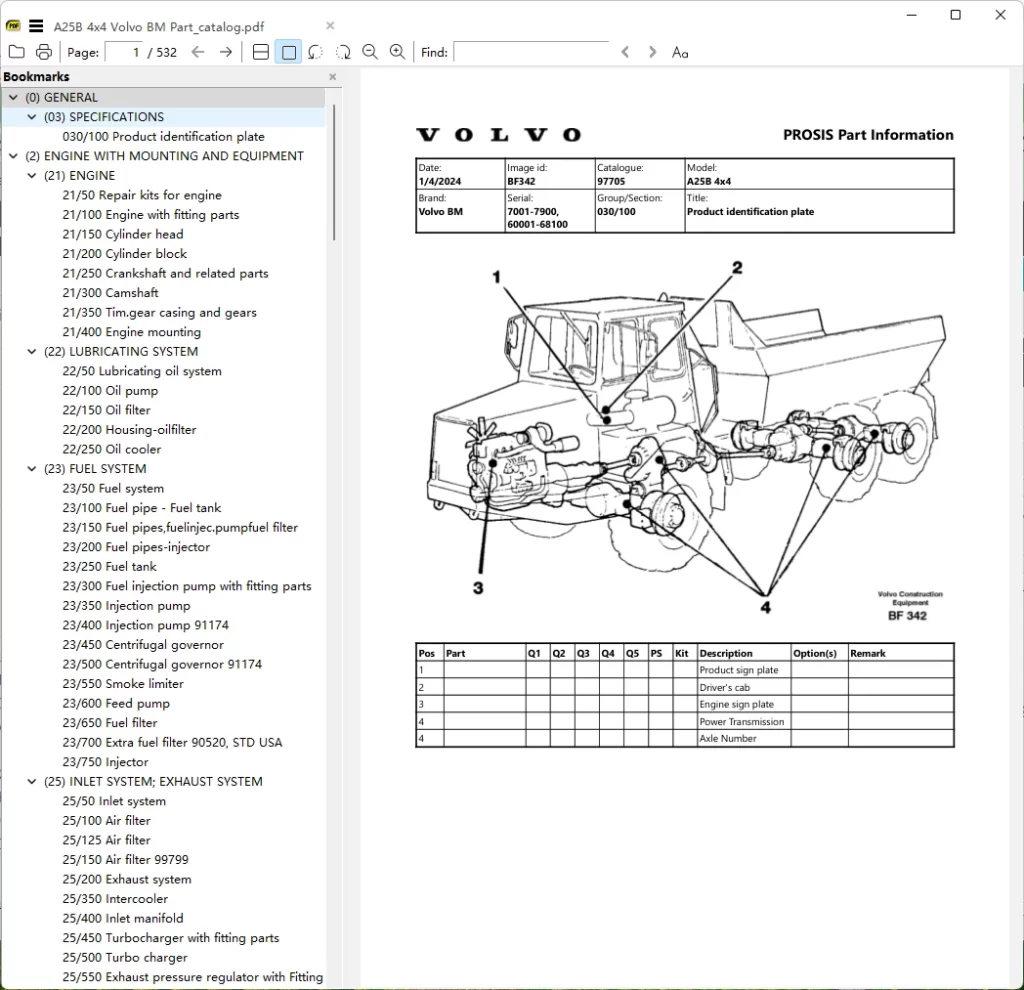The height and width of the screenshot is (990, 1024).
Task: Collapse the (23) FUEL SYSTEM section
Action: point(32,469)
